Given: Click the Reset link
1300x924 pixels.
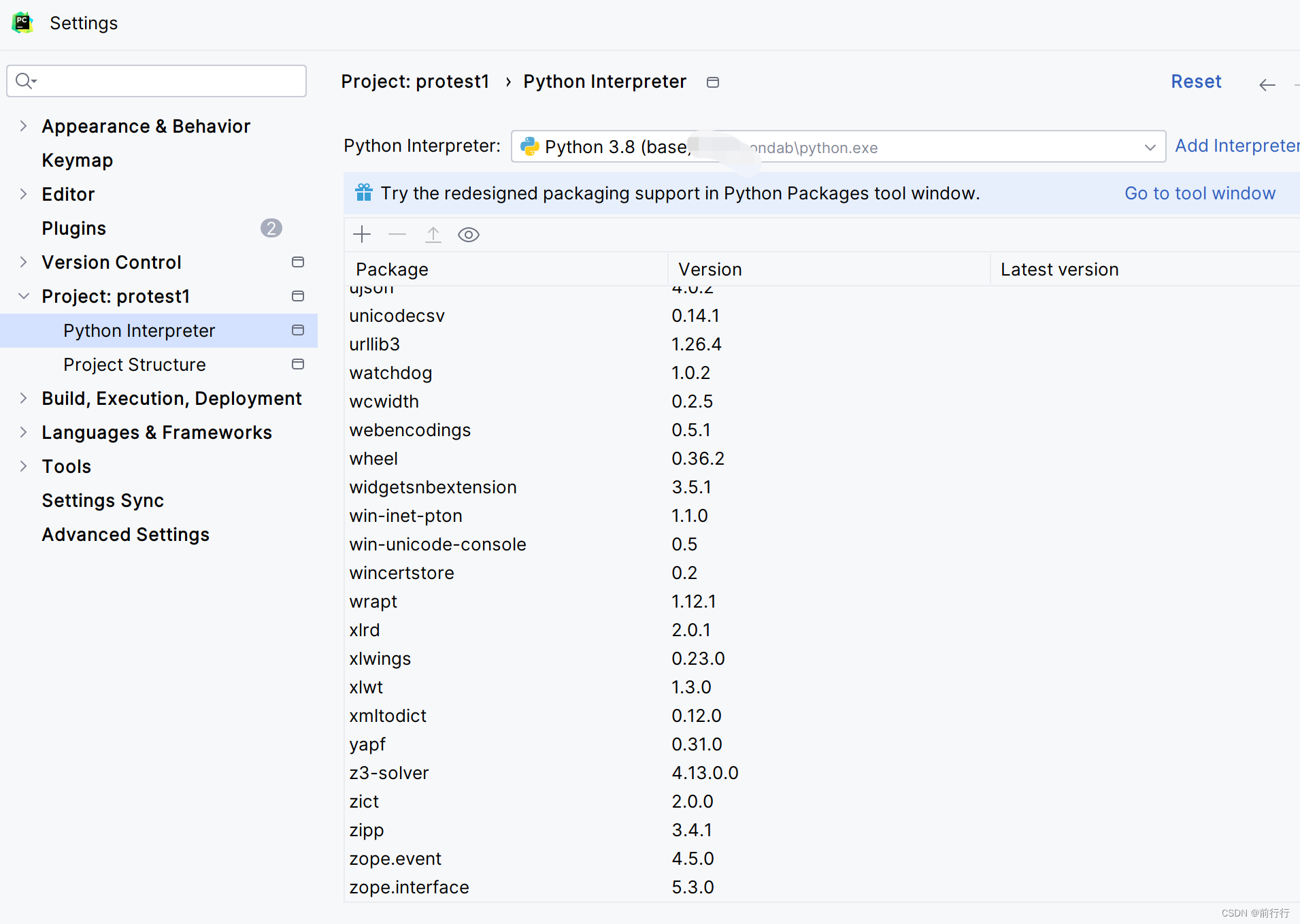Looking at the screenshot, I should [x=1196, y=82].
